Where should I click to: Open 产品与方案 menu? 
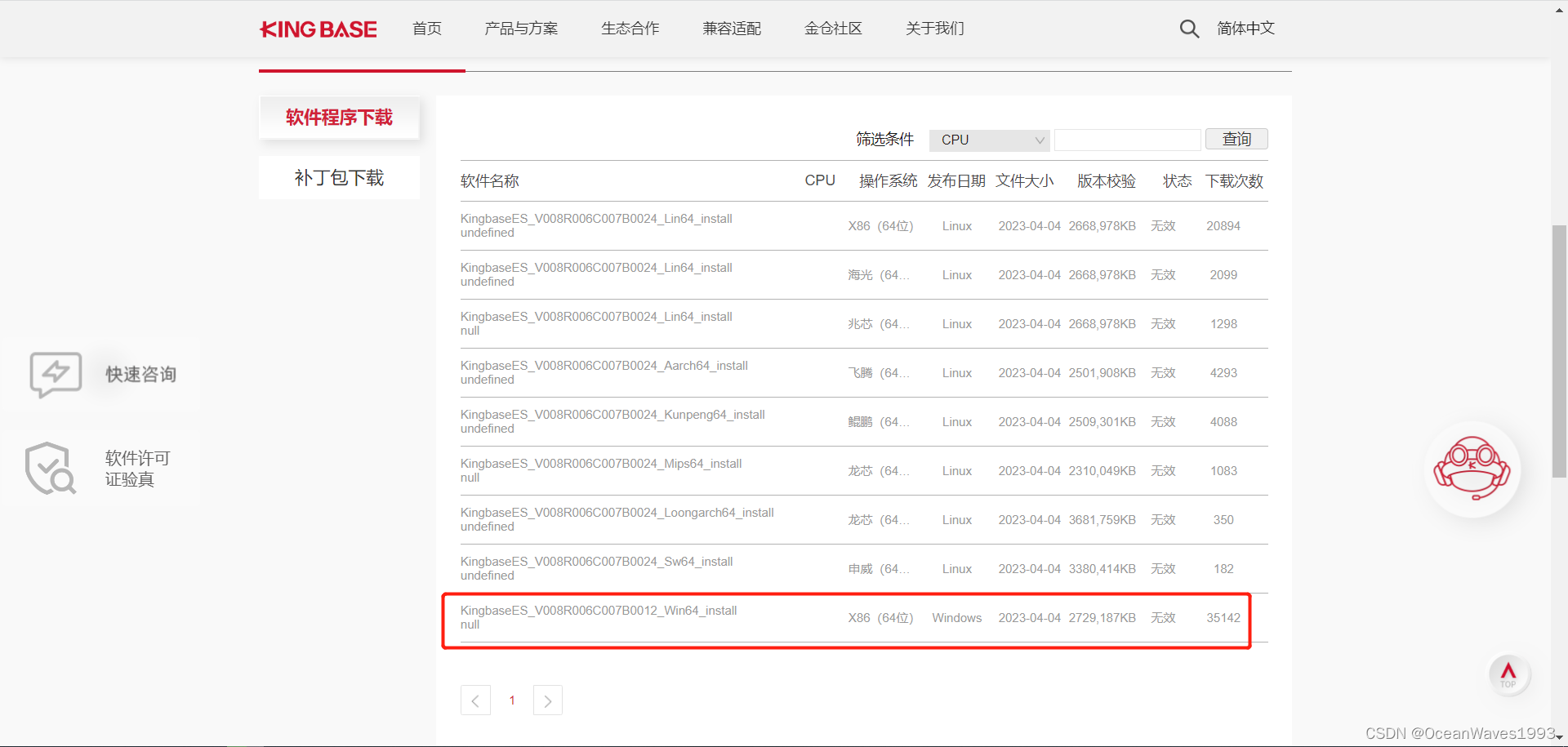point(521,29)
